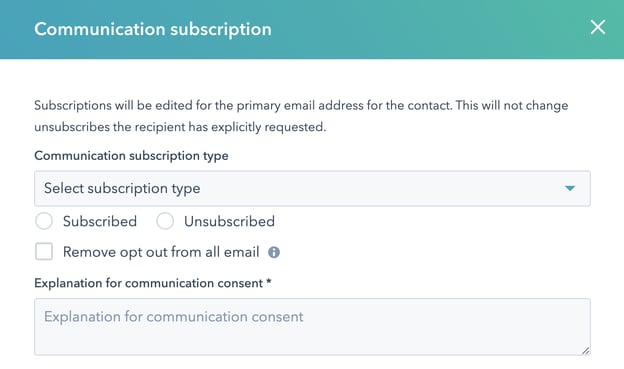Click the required asterisk after consent label
The width and height of the screenshot is (624, 369).
pos(269,282)
